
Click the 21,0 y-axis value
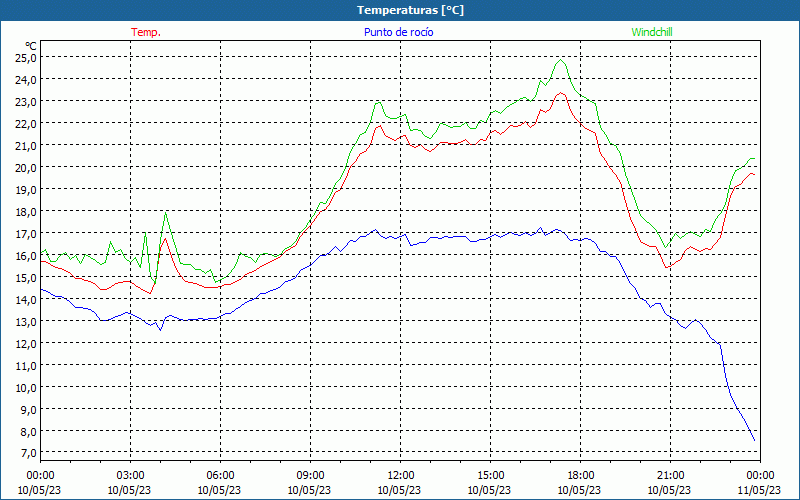[26, 145]
